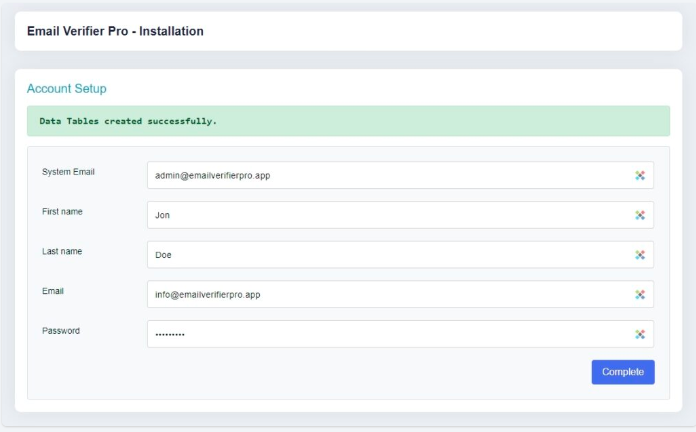Focus the Email input with info@emailverifierpro.app
Screen dimensions: 696x432
tap(380, 295)
